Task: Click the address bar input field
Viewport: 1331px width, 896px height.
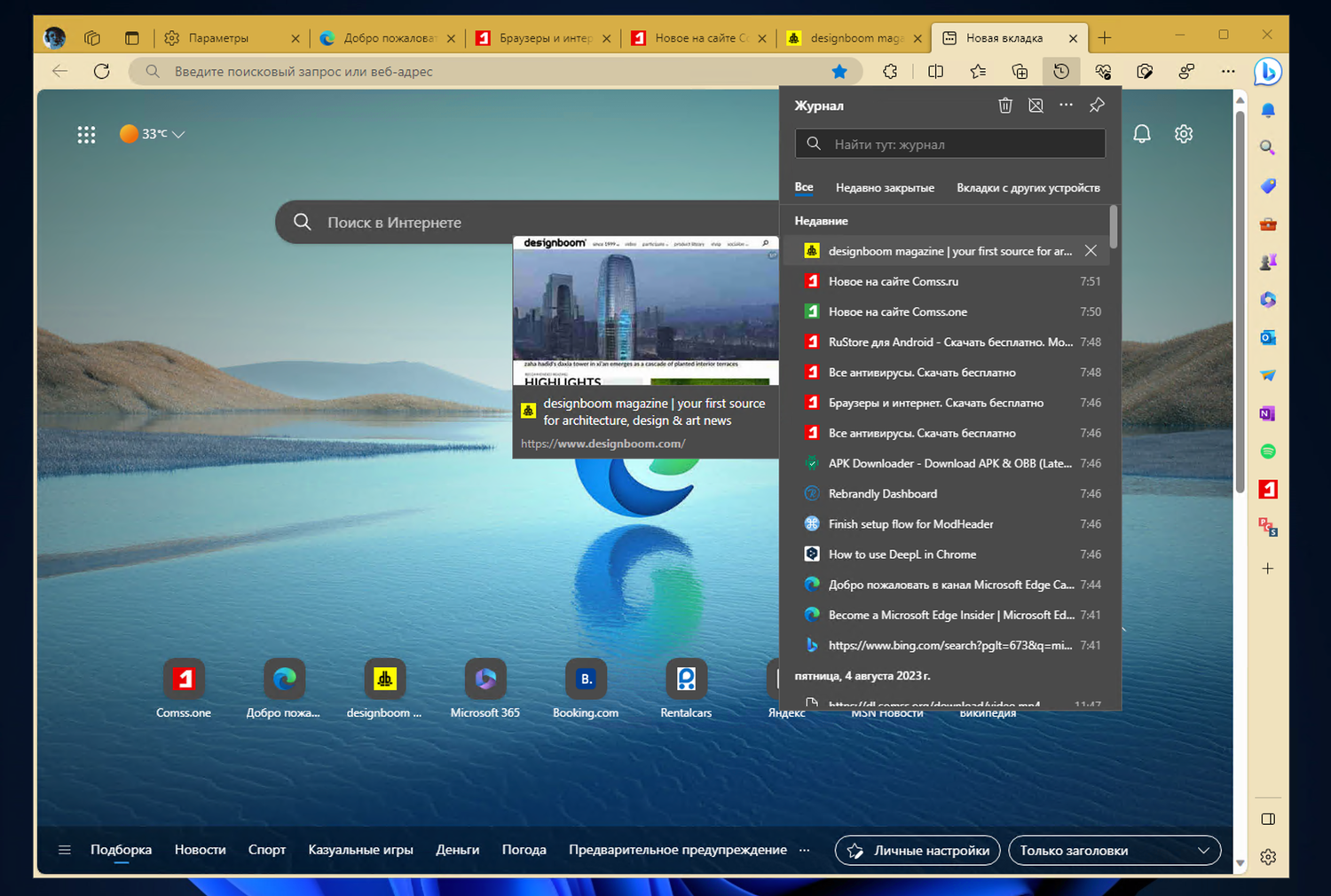Action: (x=497, y=72)
